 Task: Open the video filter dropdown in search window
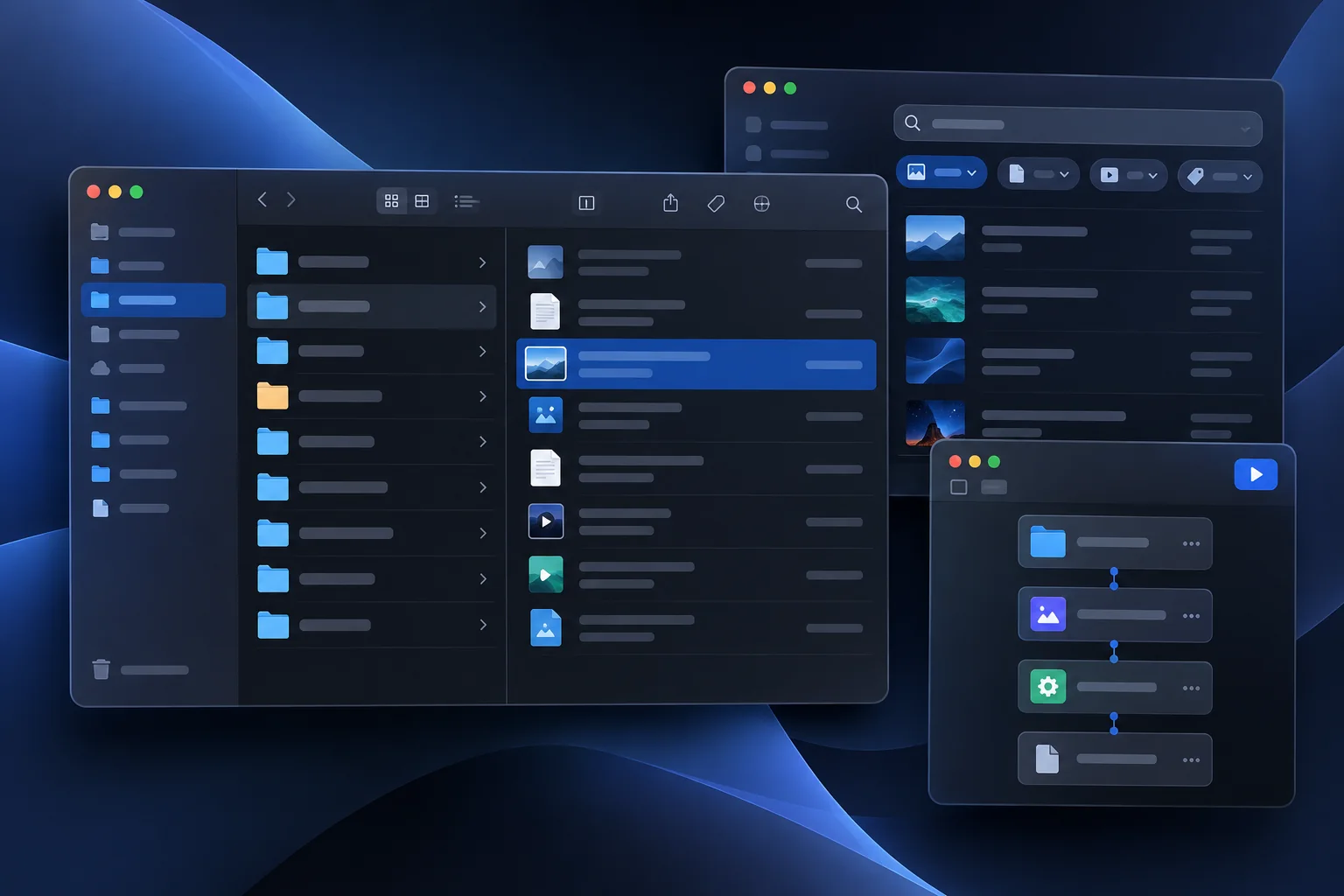tap(1129, 175)
